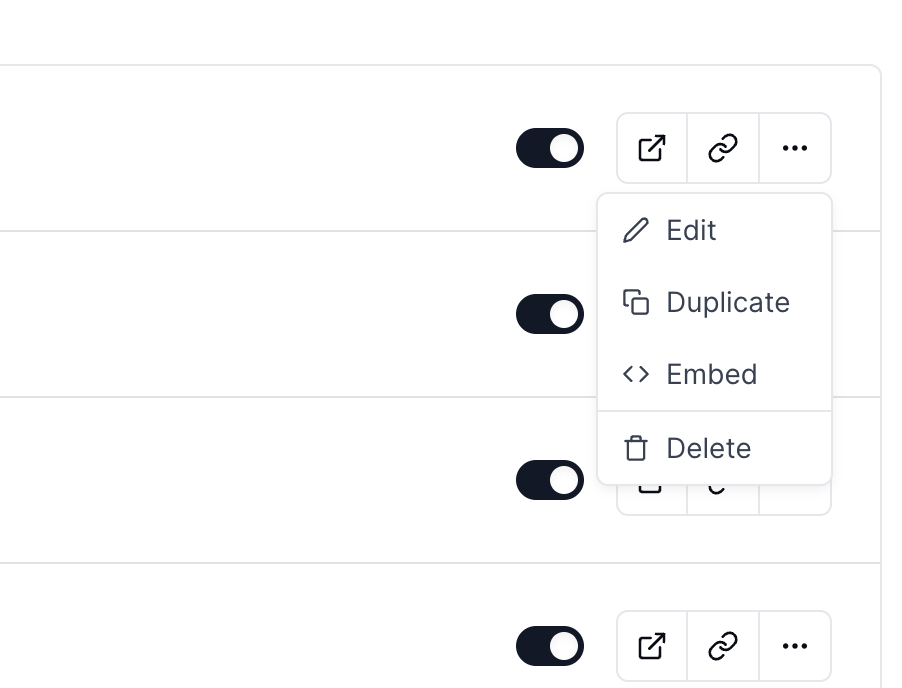Copy the link using top row link icon
The image size is (902, 688).
click(x=722, y=148)
